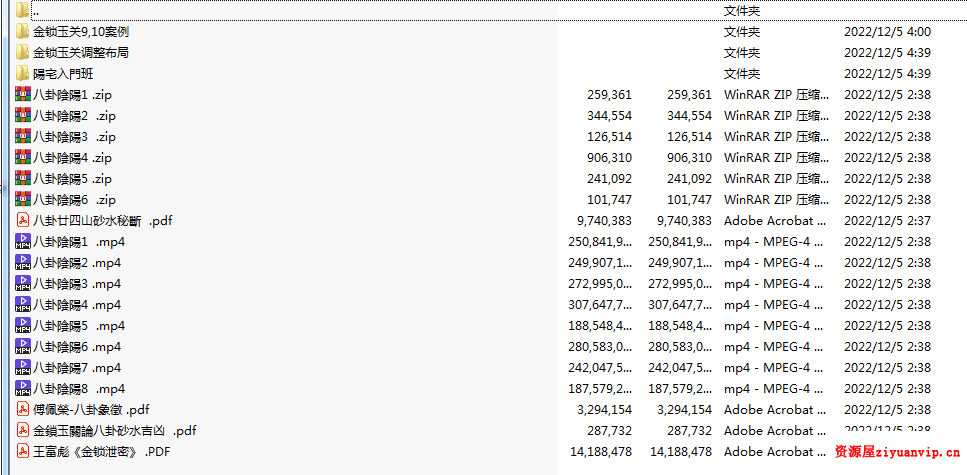967x475 pixels.
Task: Select the 金锁玉关调整布局 folder name
Action: pyautogui.click(x=80, y=53)
